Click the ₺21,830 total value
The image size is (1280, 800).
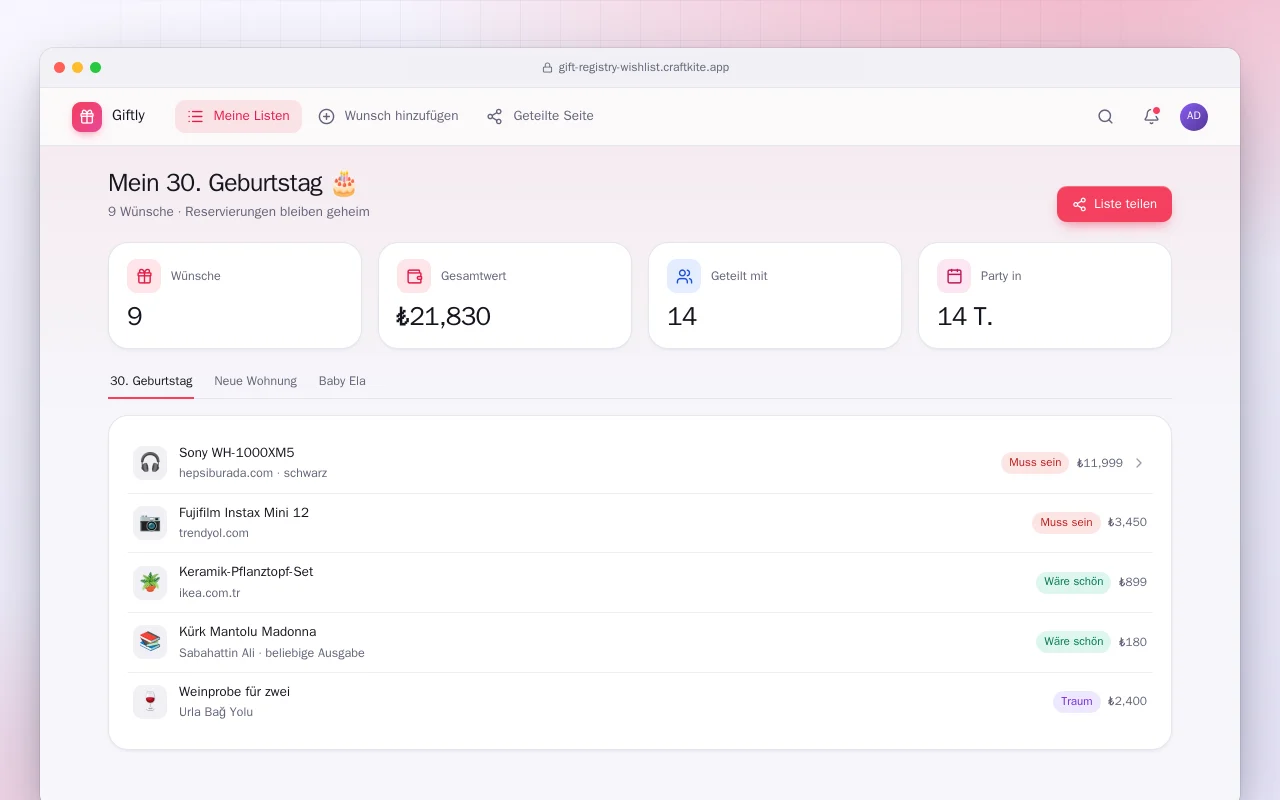tap(444, 317)
